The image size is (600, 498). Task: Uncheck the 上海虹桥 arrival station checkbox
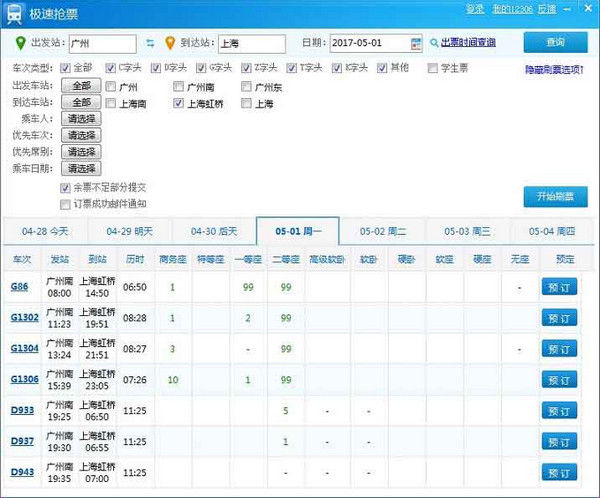(x=179, y=103)
